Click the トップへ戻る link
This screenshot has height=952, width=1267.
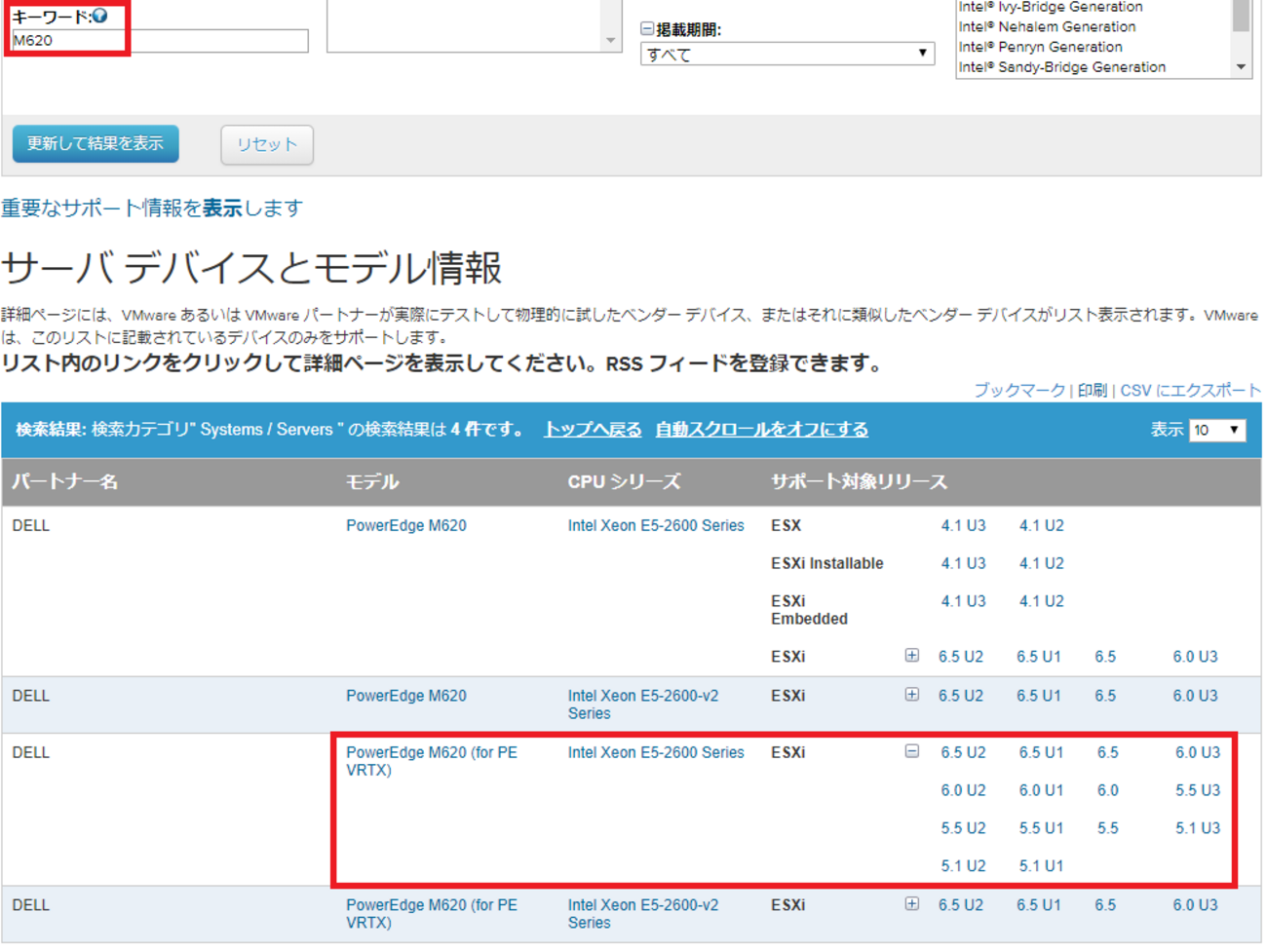click(592, 429)
